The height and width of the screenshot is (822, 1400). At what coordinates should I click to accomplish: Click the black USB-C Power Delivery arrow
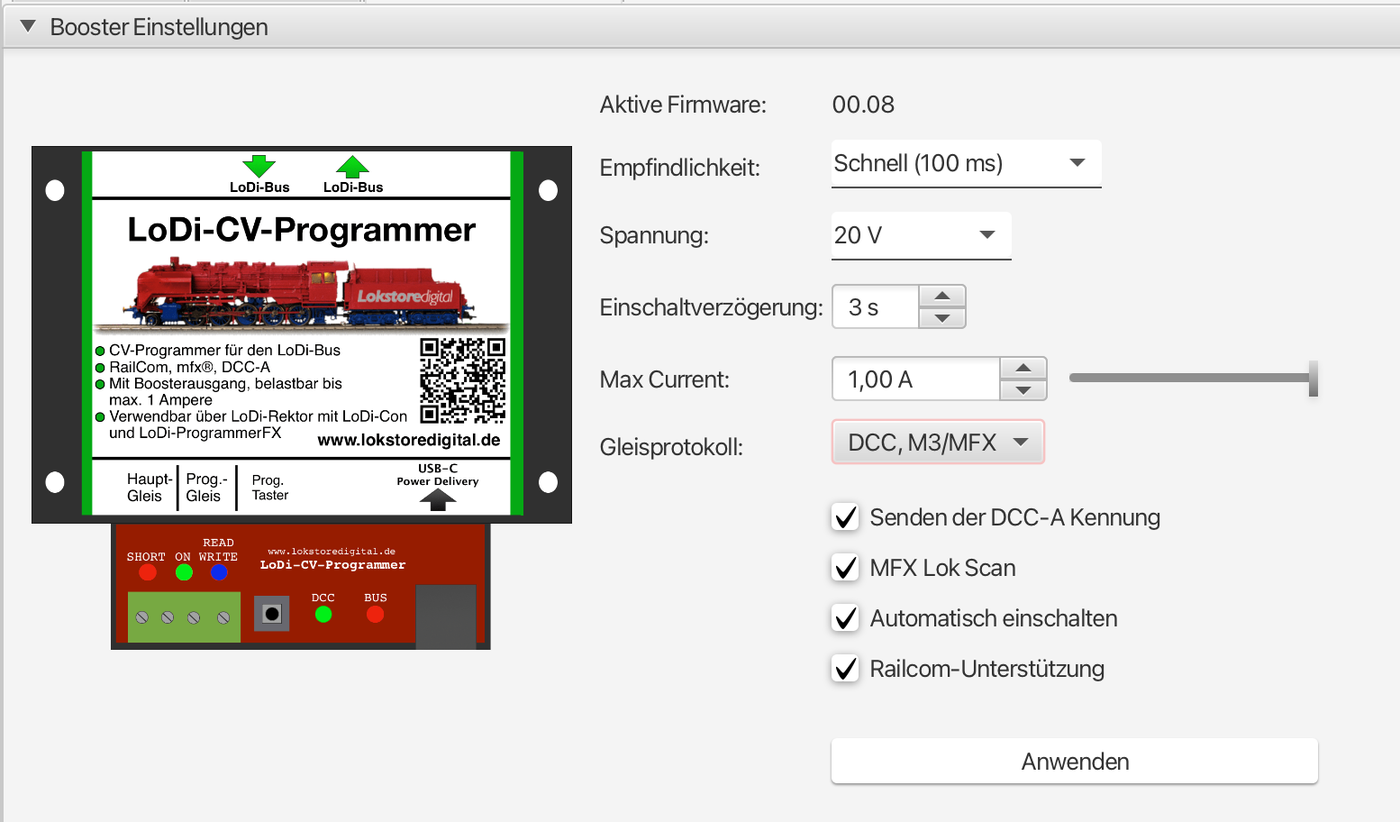coord(436,499)
